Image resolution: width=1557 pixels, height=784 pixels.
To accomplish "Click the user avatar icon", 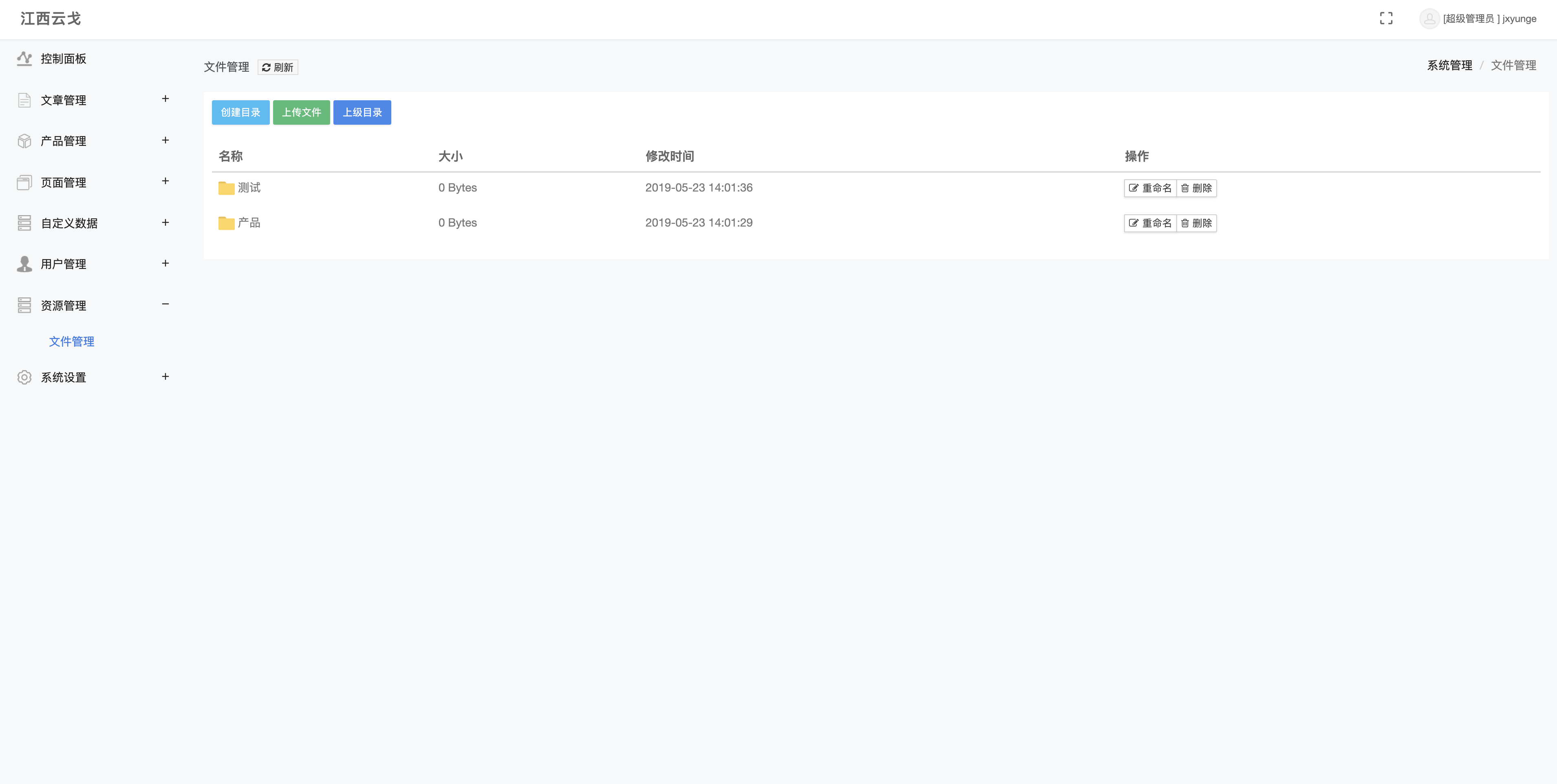I will (1429, 19).
